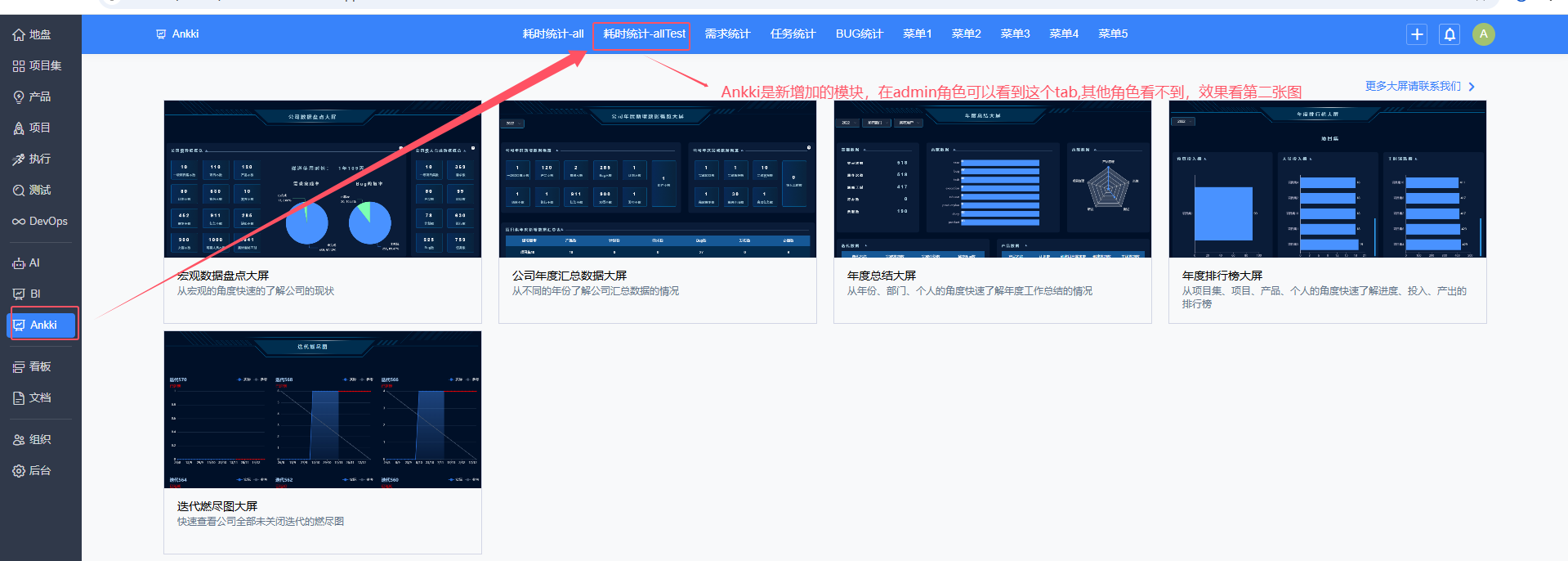1568x561 pixels.
Task: Click the description 从年份、部门、个人的角度快速了解年度工作总结的情况
Action: [970, 291]
